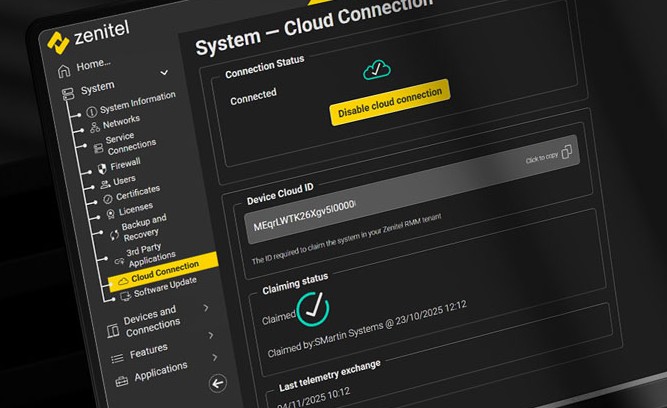Click 'Claimed by:SMartin Systems' text
This screenshot has width=667, height=408.
[325, 340]
